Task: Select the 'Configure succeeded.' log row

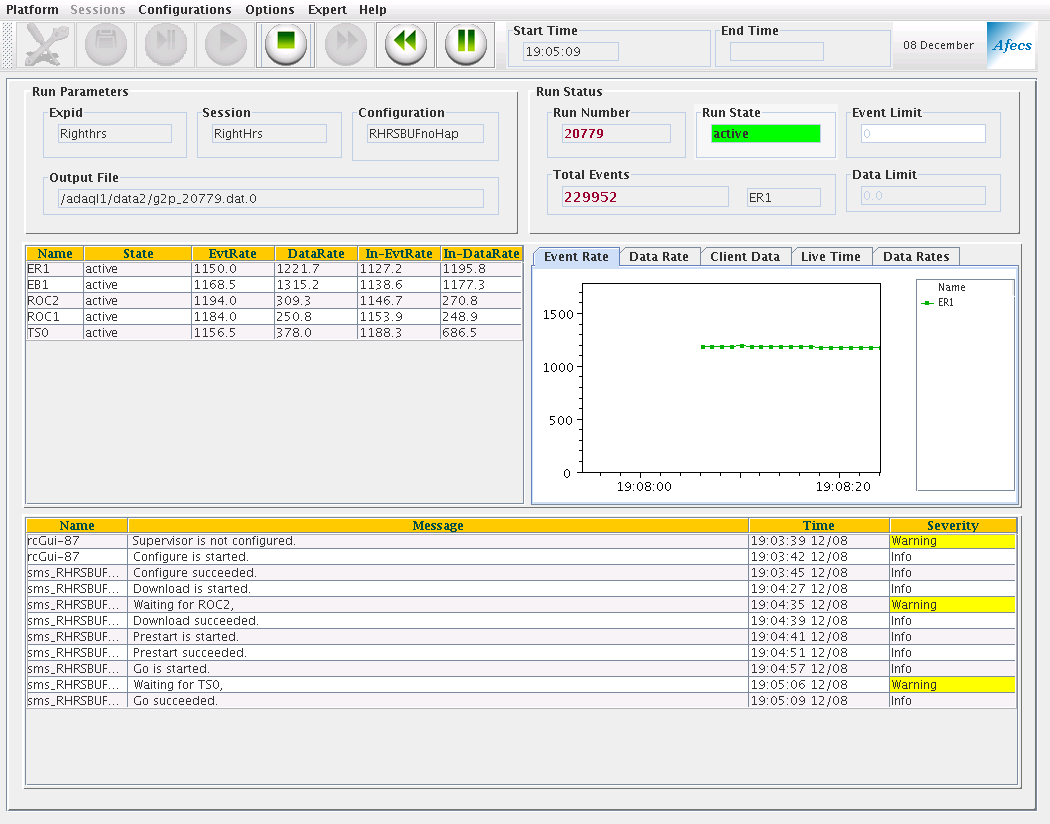Action: coord(521,573)
